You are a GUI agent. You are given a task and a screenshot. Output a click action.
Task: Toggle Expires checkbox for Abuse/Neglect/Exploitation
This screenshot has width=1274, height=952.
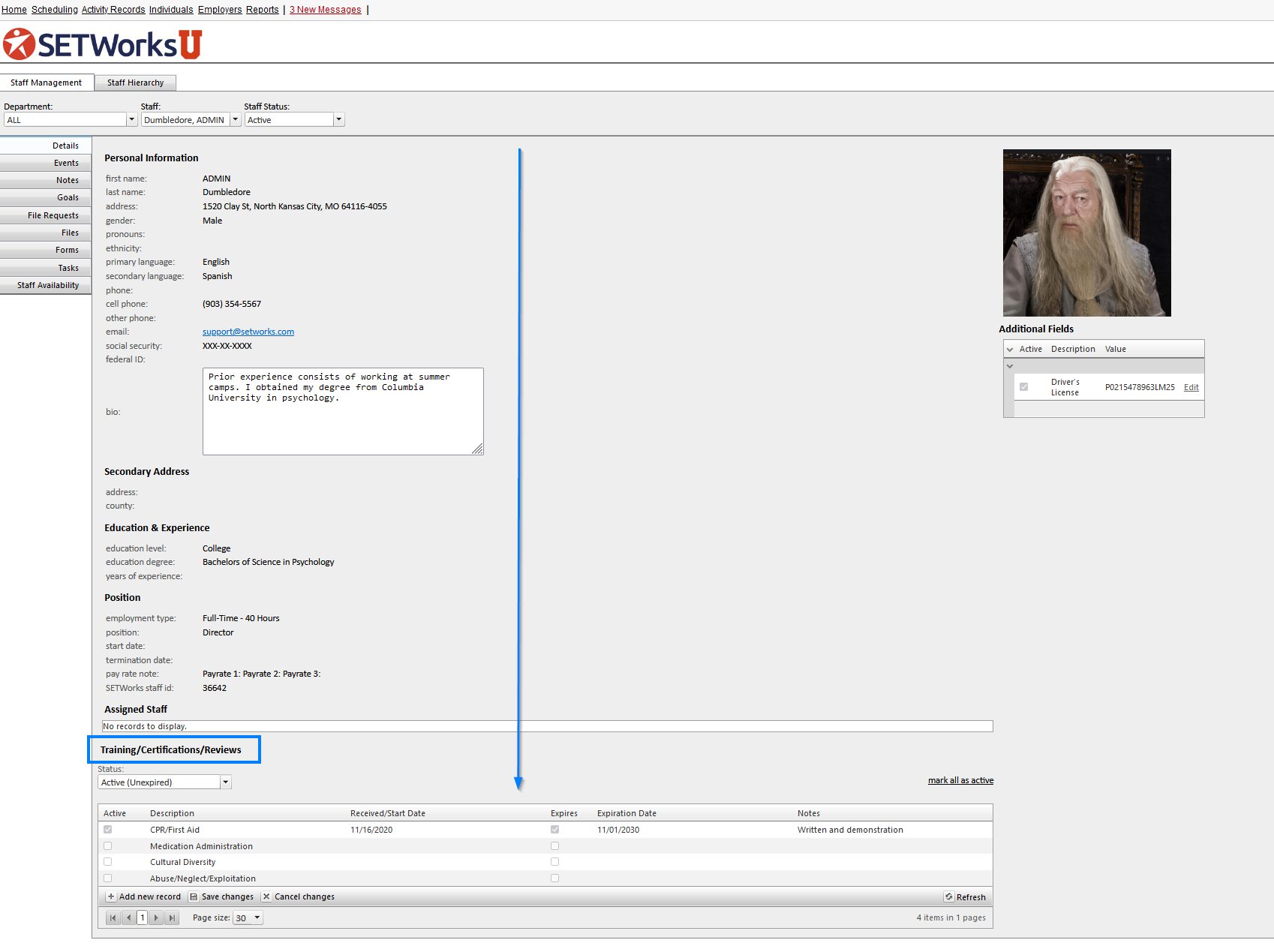(x=555, y=878)
